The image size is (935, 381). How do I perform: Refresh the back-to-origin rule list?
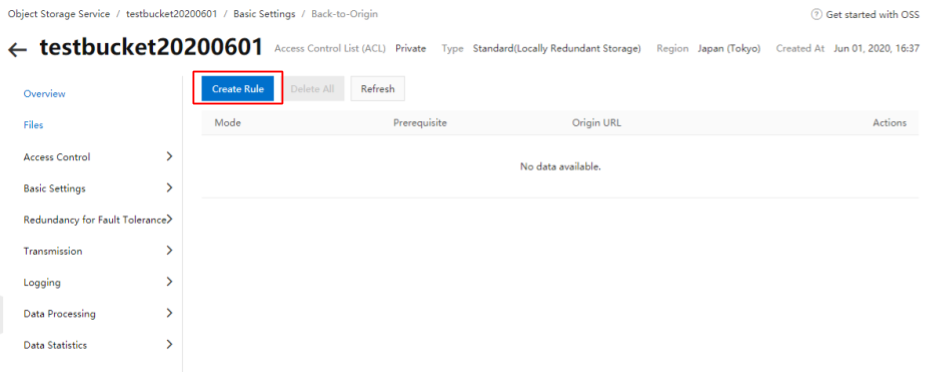pyautogui.click(x=377, y=89)
